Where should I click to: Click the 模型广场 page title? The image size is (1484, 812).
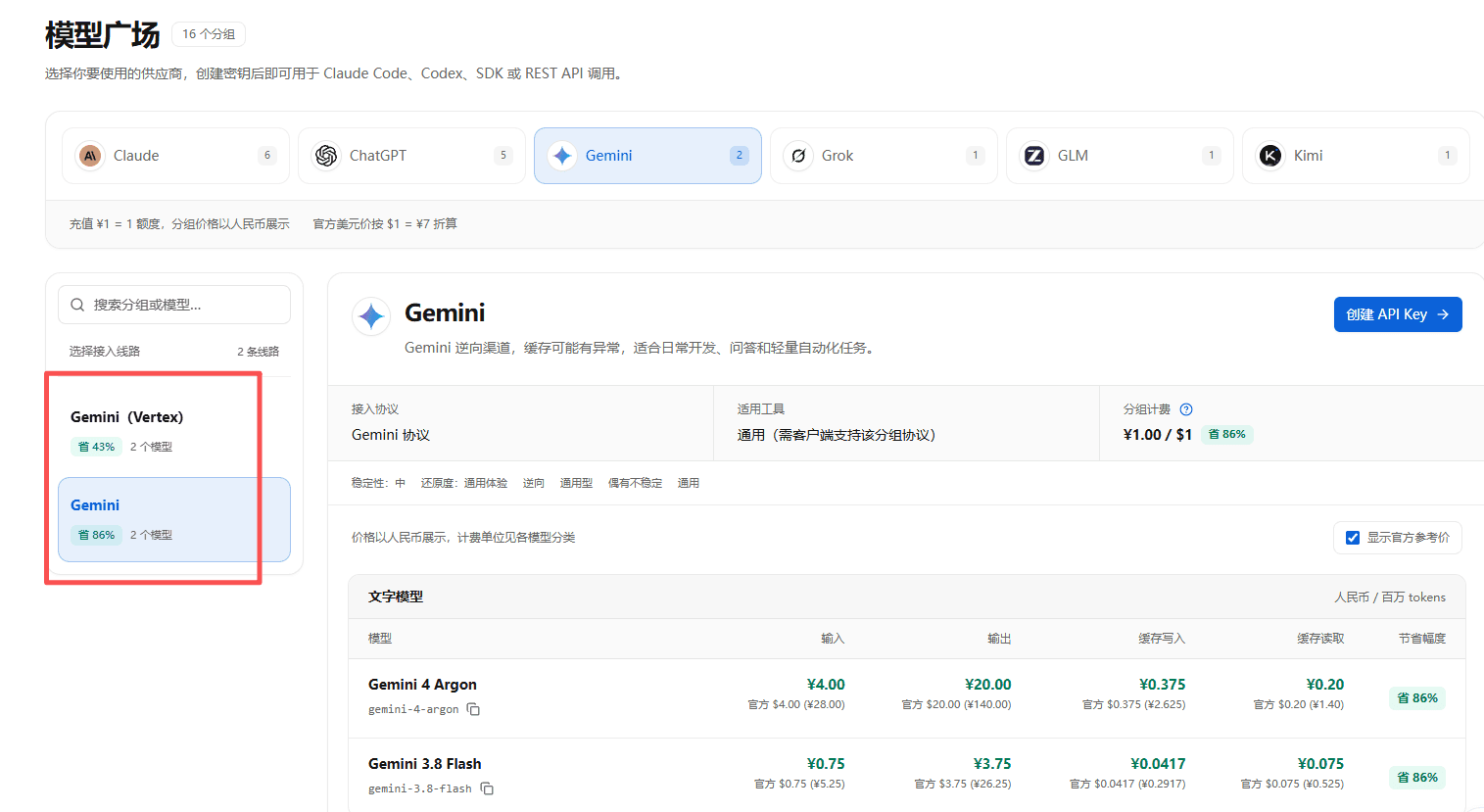click(x=103, y=35)
